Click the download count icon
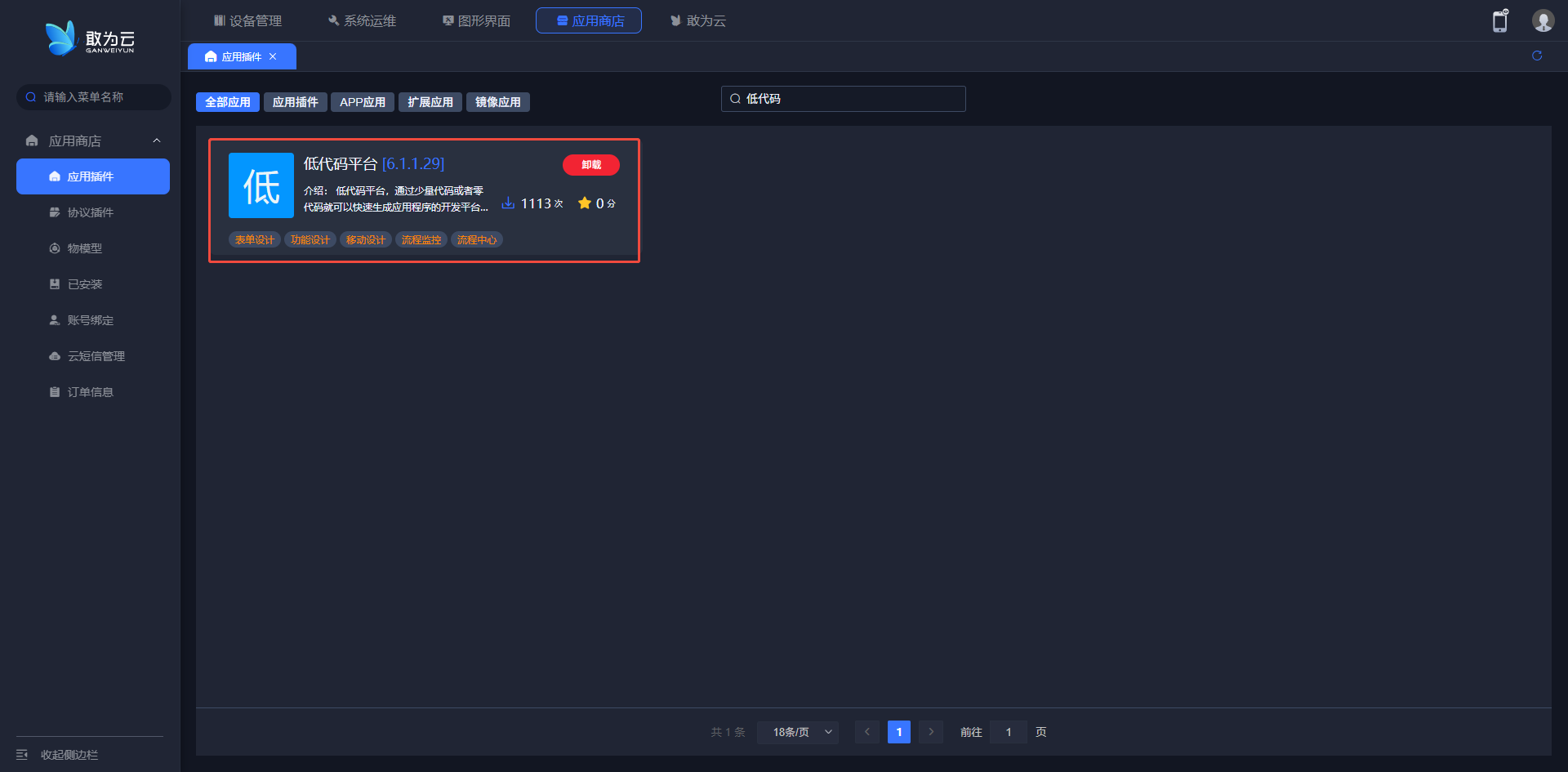 point(508,203)
